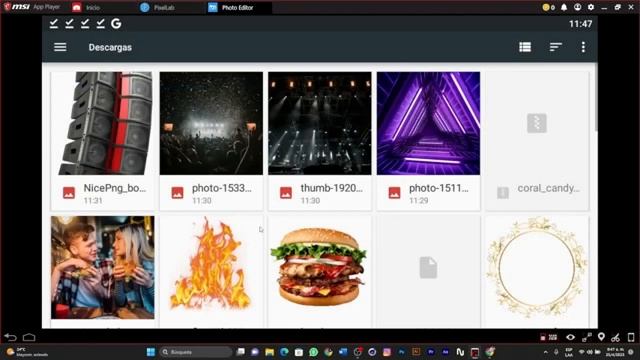Screen dimensions: 640x360
Task: Click the thumb-1920... file name
Action: point(331,188)
